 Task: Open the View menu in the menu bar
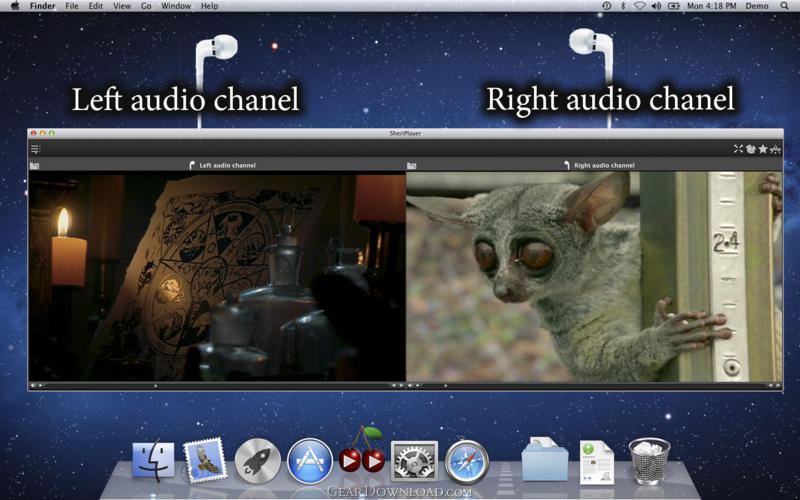tap(122, 6)
